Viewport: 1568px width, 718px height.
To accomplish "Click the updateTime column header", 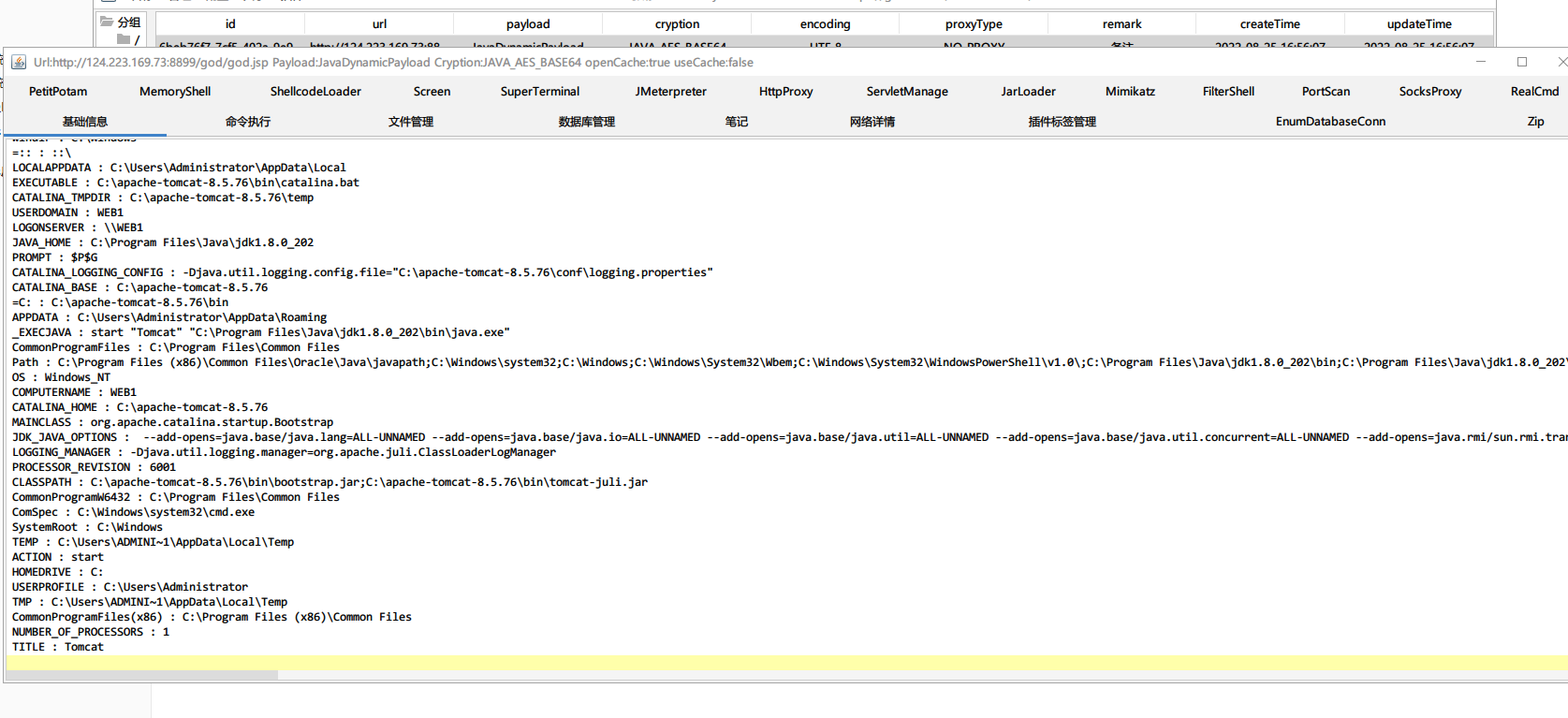I will tap(1419, 24).
